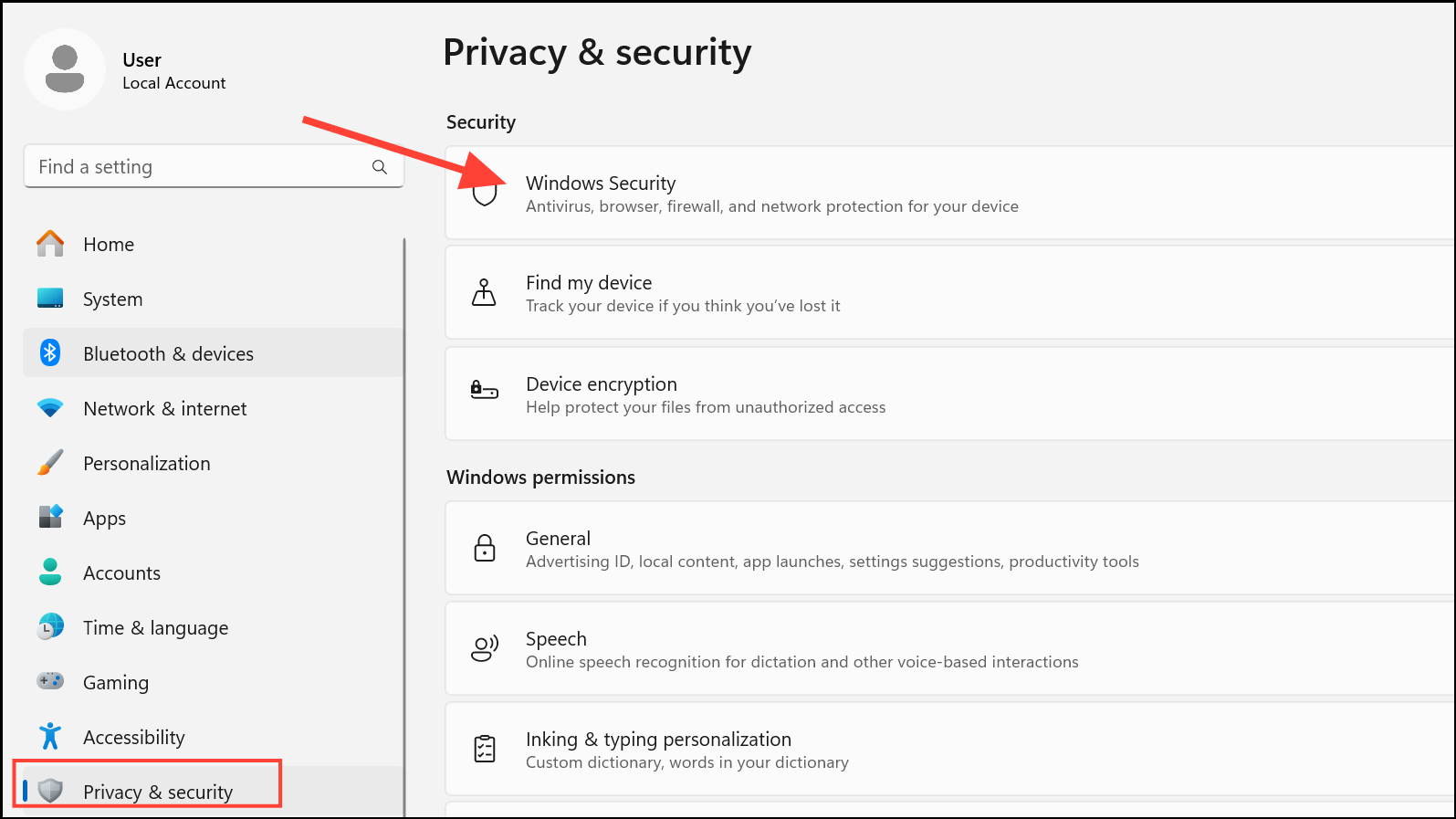
Task: Focus the Find a setting field
Action: pos(214,166)
